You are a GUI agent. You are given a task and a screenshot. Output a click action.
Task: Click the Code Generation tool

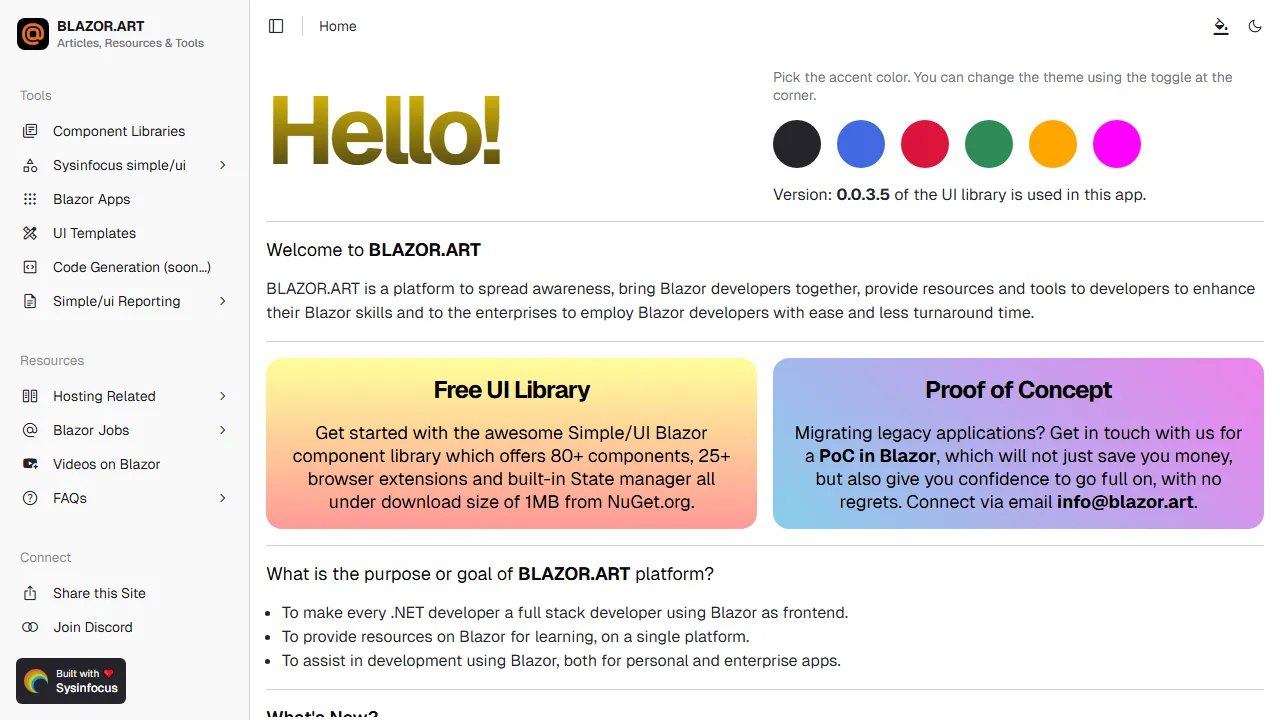(131, 267)
